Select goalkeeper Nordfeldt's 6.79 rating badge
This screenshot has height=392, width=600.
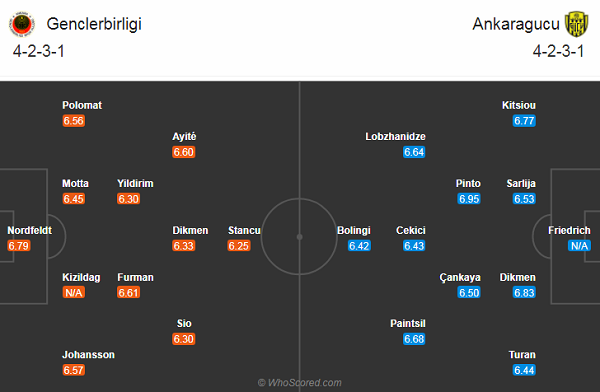(18, 246)
